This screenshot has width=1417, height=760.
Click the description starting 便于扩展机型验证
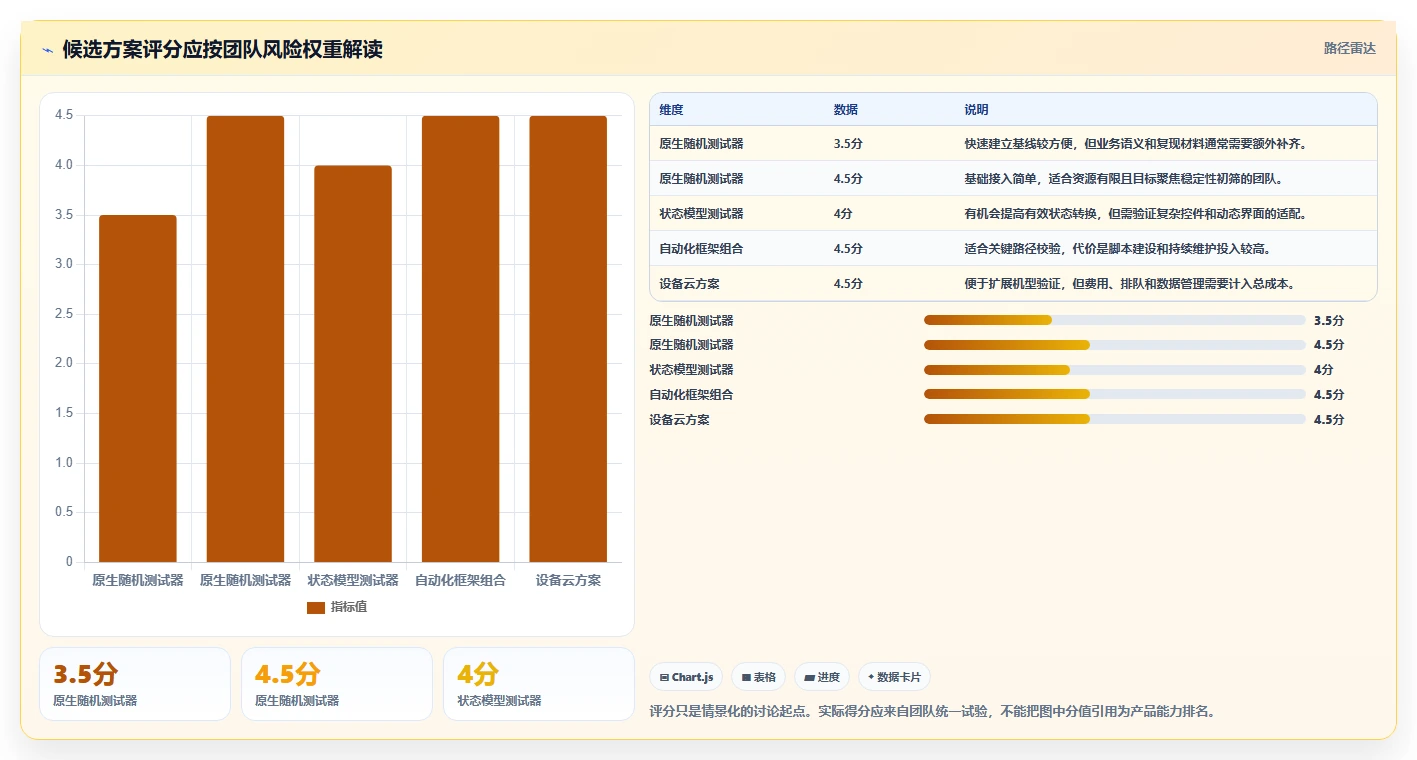point(1130,284)
